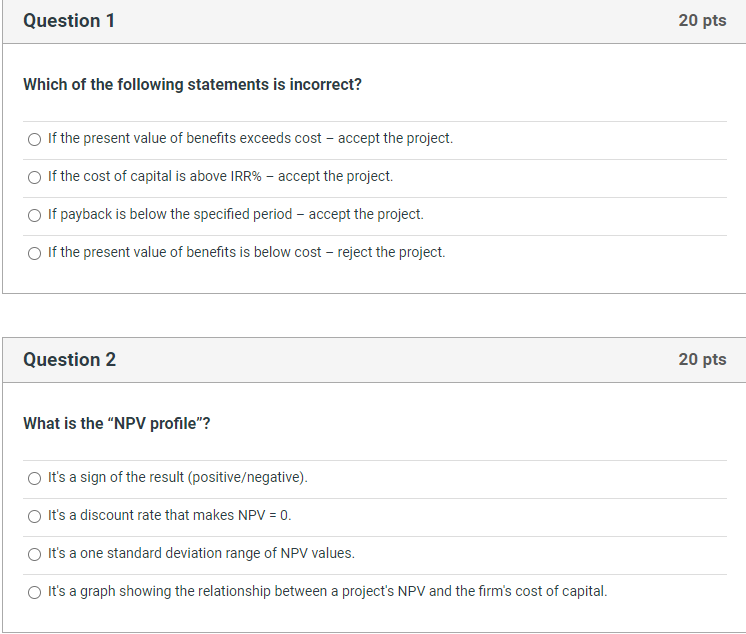
Task: Click answer text 'It's a sign of the result'
Action: pos(177,477)
